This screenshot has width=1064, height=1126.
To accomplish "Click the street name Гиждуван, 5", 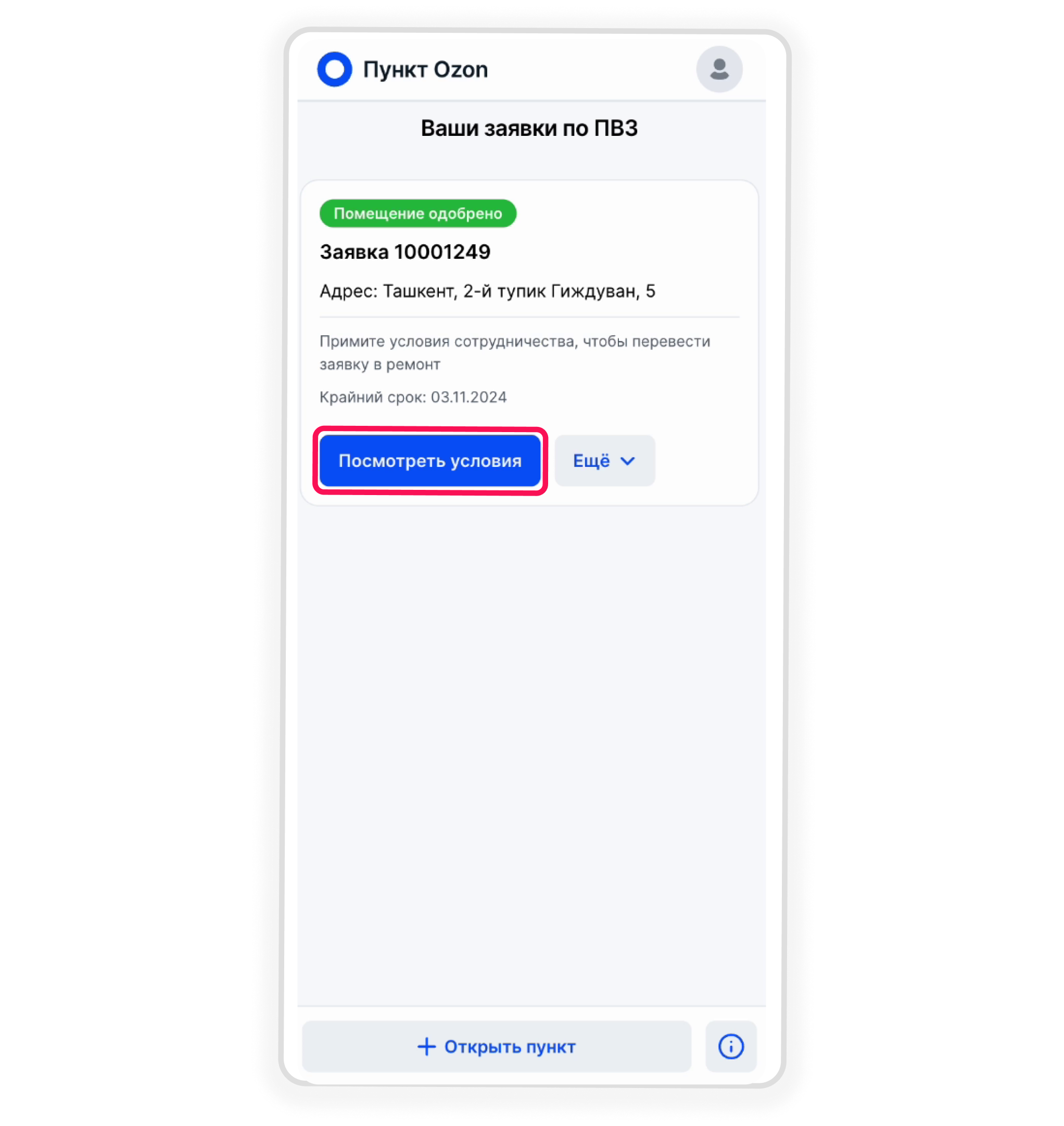I will 603,291.
